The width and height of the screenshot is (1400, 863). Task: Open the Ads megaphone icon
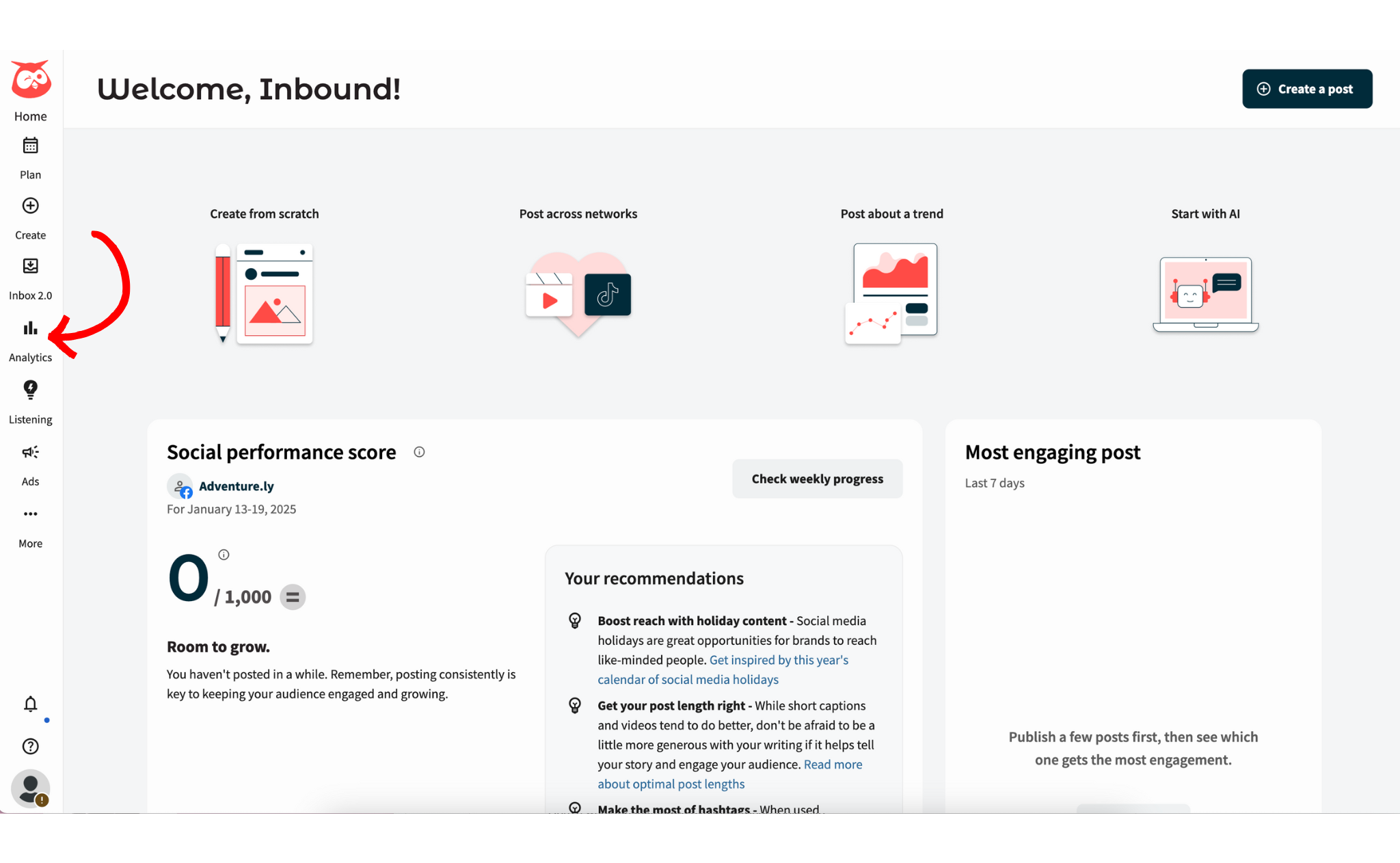coord(31,452)
